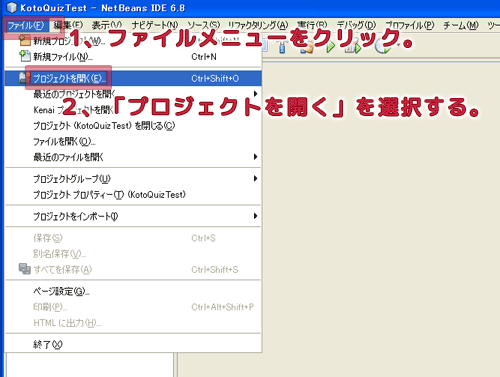Click the disabled 印刷(P)... entry

[x=133, y=307]
